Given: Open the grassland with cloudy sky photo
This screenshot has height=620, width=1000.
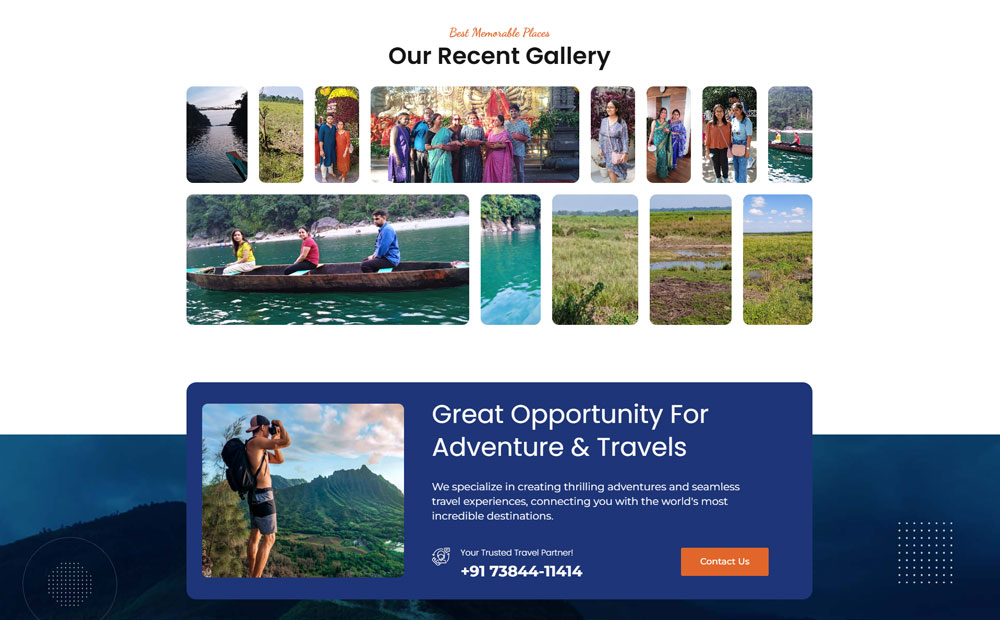Looking at the screenshot, I should click(777, 260).
